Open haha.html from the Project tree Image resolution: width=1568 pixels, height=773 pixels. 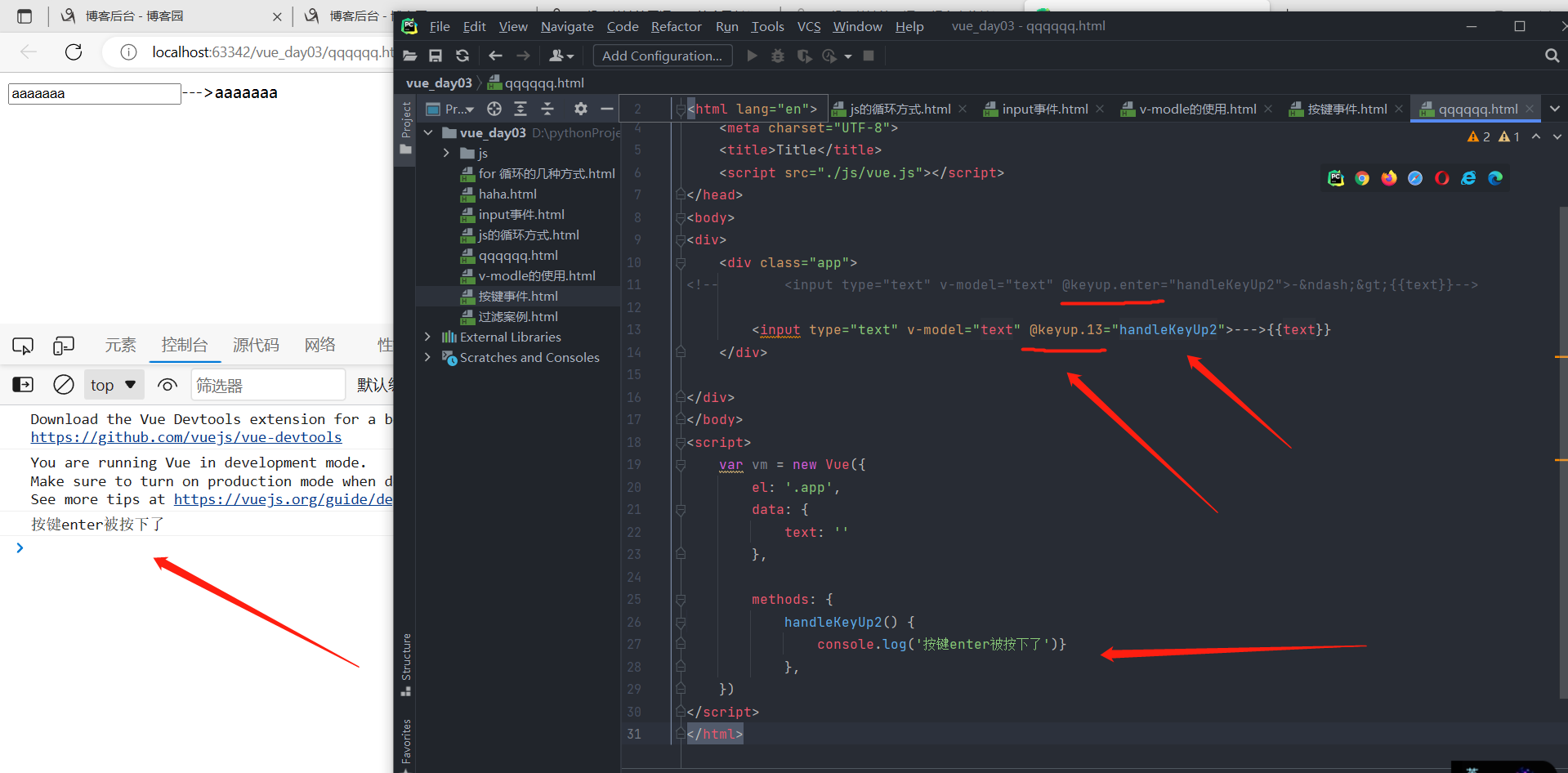tap(507, 194)
